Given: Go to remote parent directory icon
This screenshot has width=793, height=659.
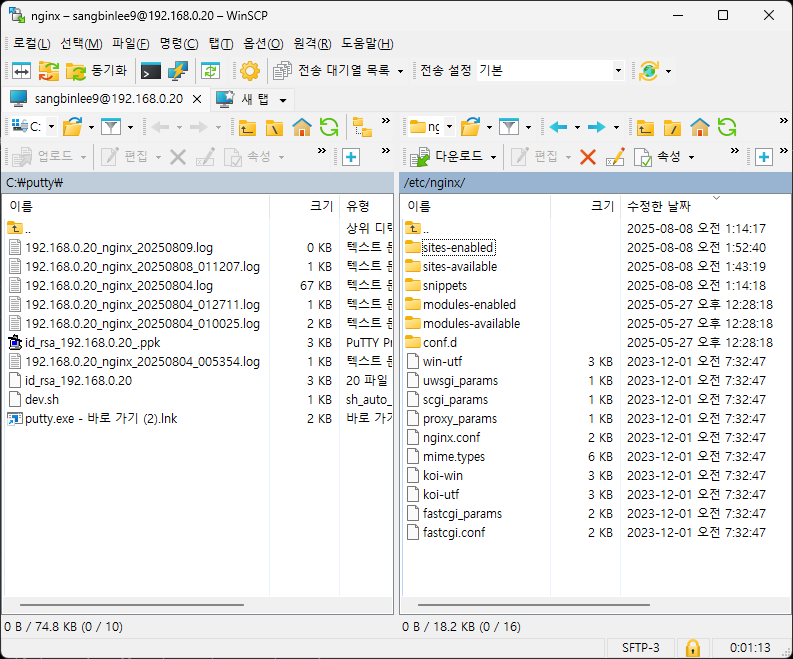Looking at the screenshot, I should (645, 127).
